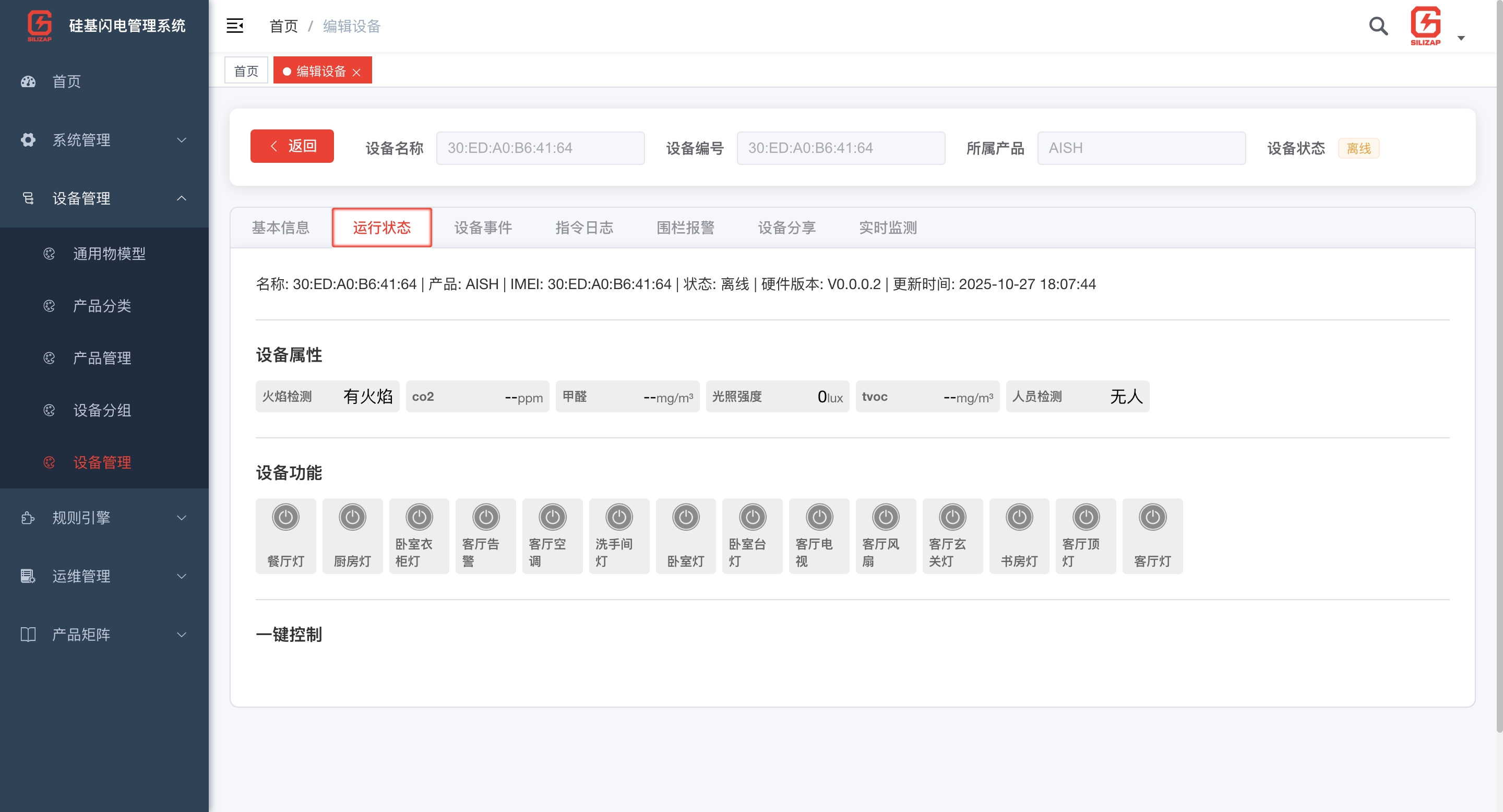Switch to the 实时监测 tab
1503x812 pixels.
click(887, 228)
